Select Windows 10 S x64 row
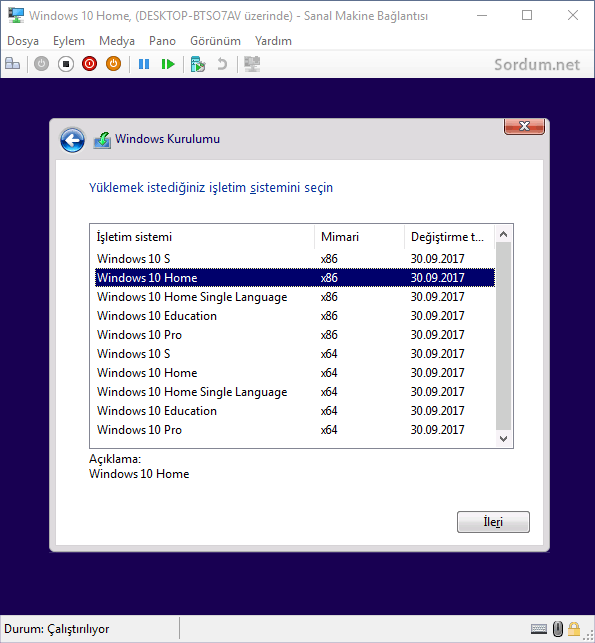Image resolution: width=595 pixels, height=643 pixels. coord(294,353)
